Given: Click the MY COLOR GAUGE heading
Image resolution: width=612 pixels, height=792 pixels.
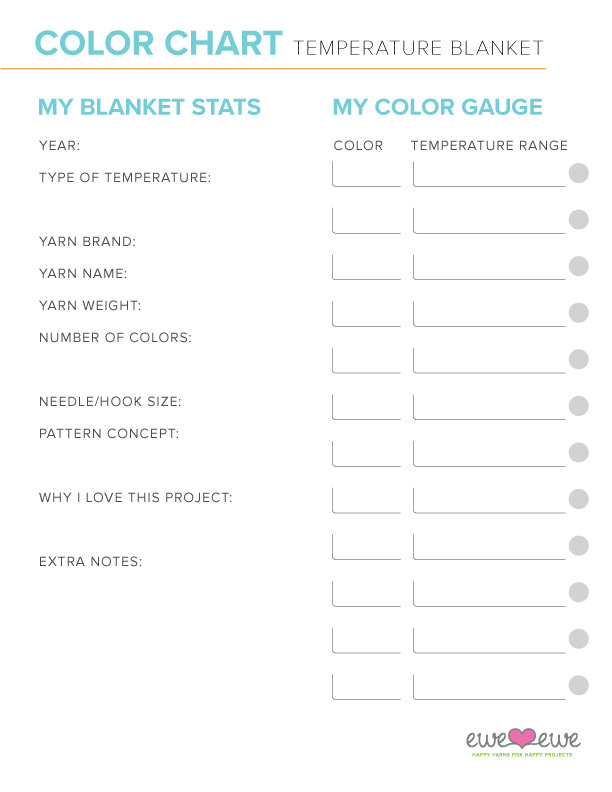Looking at the screenshot, I should click(x=437, y=107).
